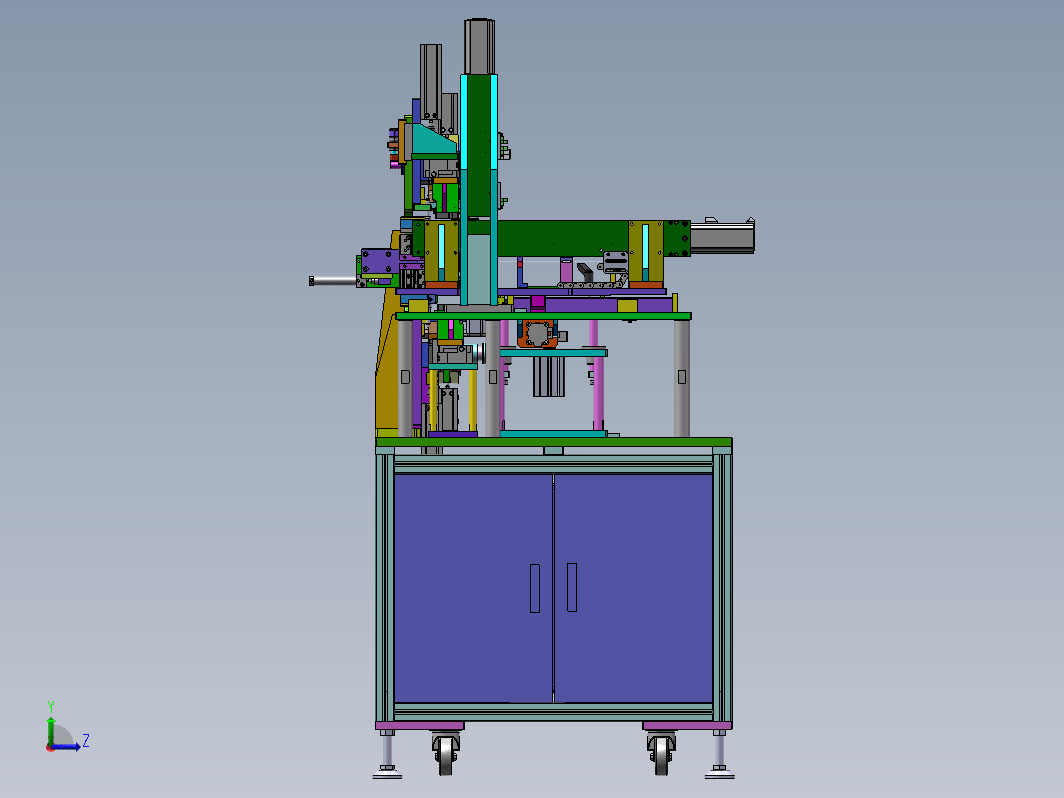Pick the left cabinet door handle
This screenshot has height=798, width=1064.
coord(535,588)
